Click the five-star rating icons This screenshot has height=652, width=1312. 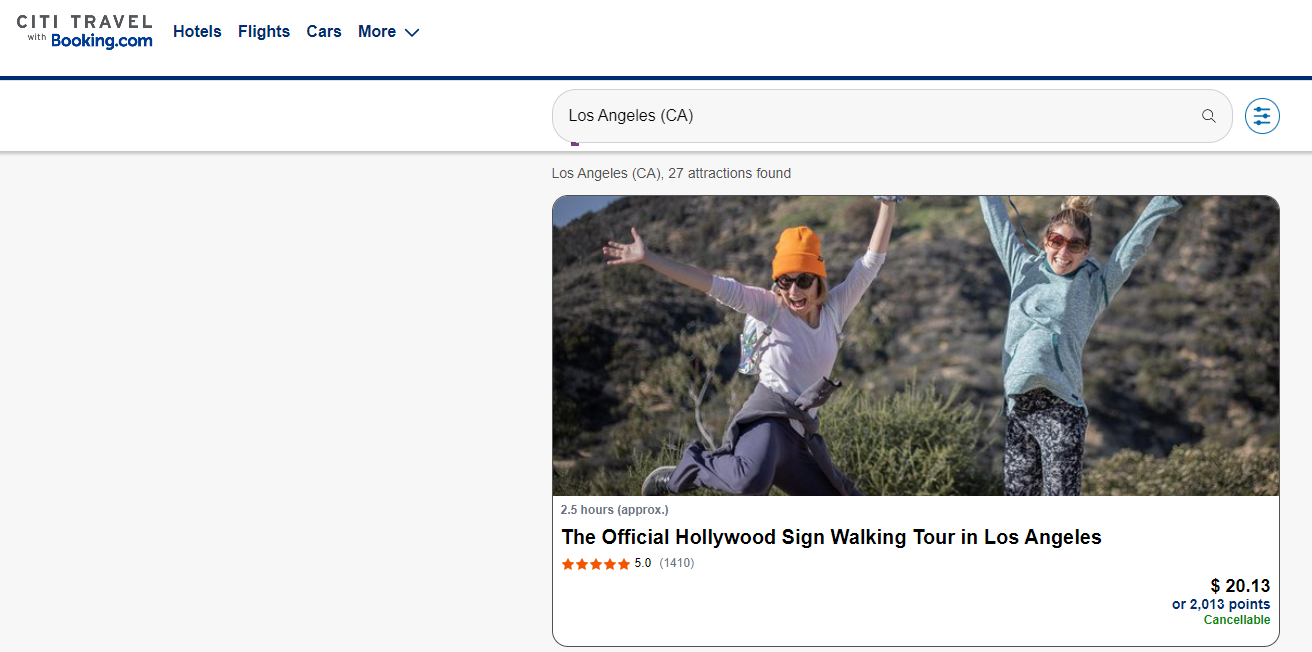[x=595, y=564]
